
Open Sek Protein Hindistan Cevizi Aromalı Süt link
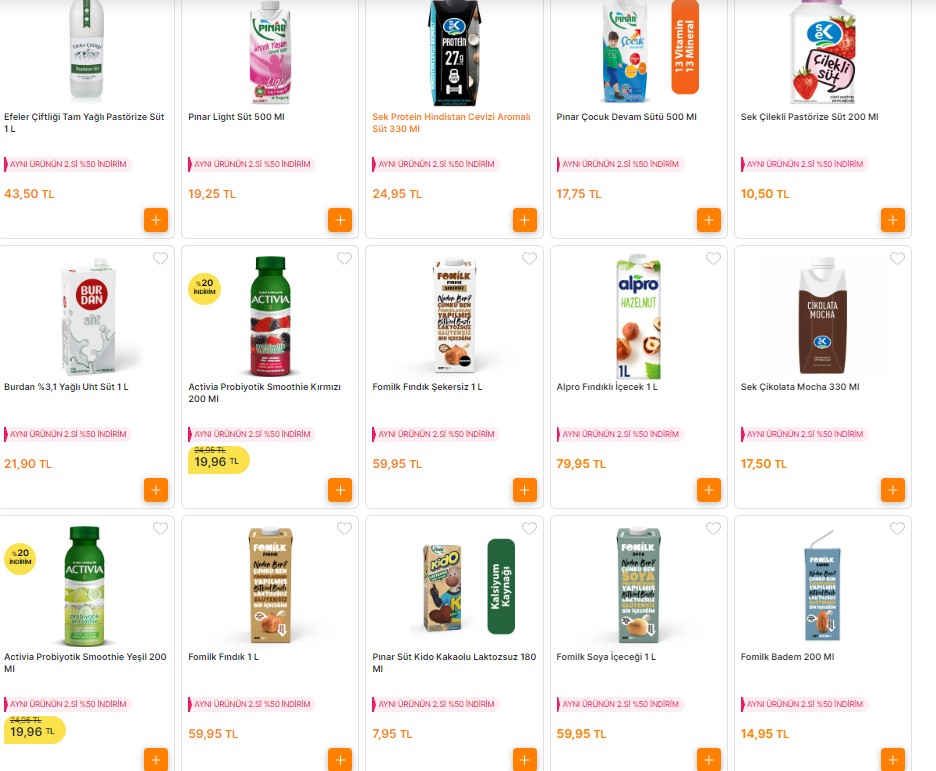[x=451, y=123]
